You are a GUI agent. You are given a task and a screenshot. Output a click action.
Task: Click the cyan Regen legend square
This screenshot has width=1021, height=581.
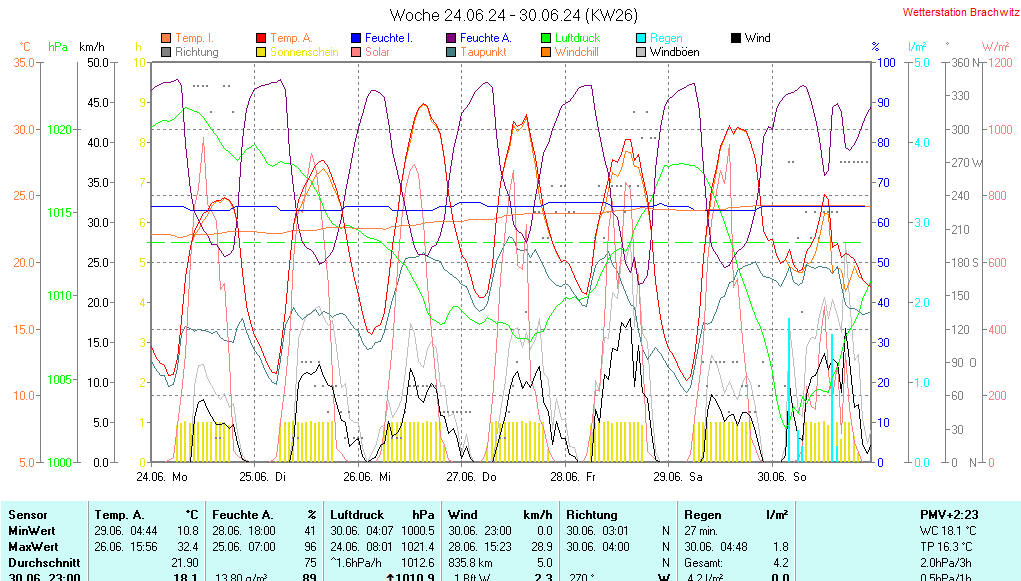[x=642, y=38]
